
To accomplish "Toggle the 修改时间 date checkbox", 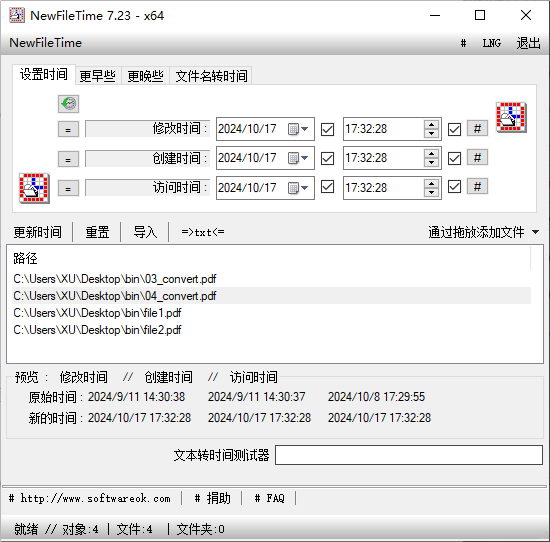I will 327,129.
